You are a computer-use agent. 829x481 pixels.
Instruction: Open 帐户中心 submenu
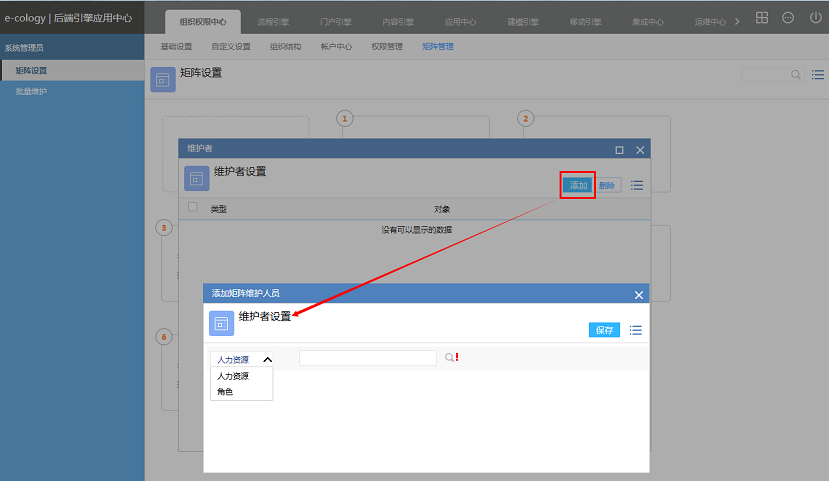coord(336,47)
